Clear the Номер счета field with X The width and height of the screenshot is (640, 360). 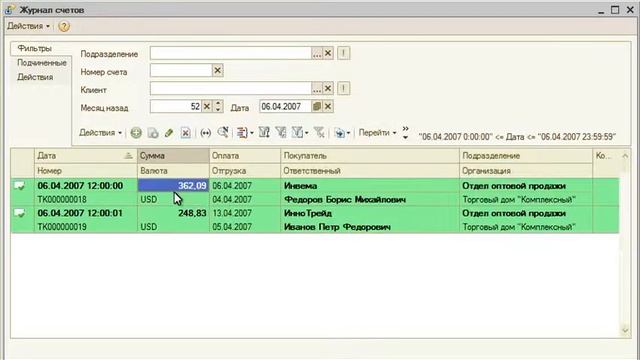click(x=218, y=71)
